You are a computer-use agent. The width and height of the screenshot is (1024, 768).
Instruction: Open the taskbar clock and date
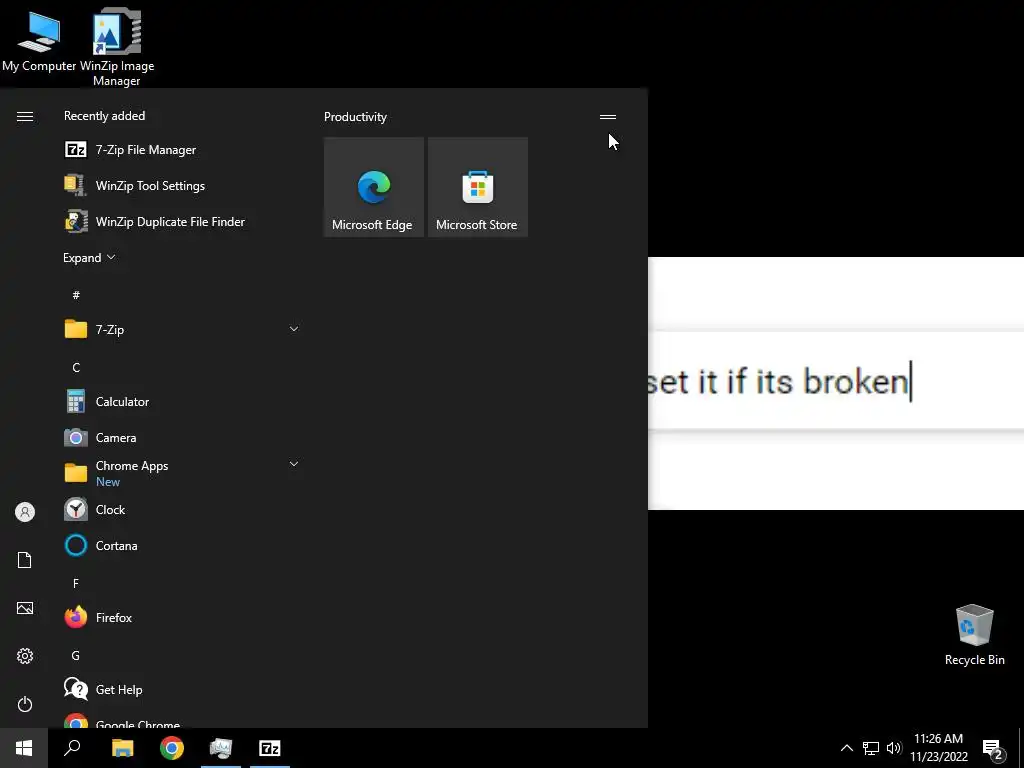click(938, 748)
